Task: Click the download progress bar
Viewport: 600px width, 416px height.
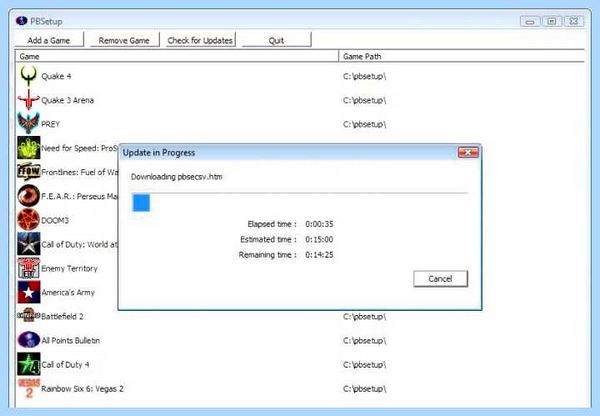Action: tap(299, 202)
